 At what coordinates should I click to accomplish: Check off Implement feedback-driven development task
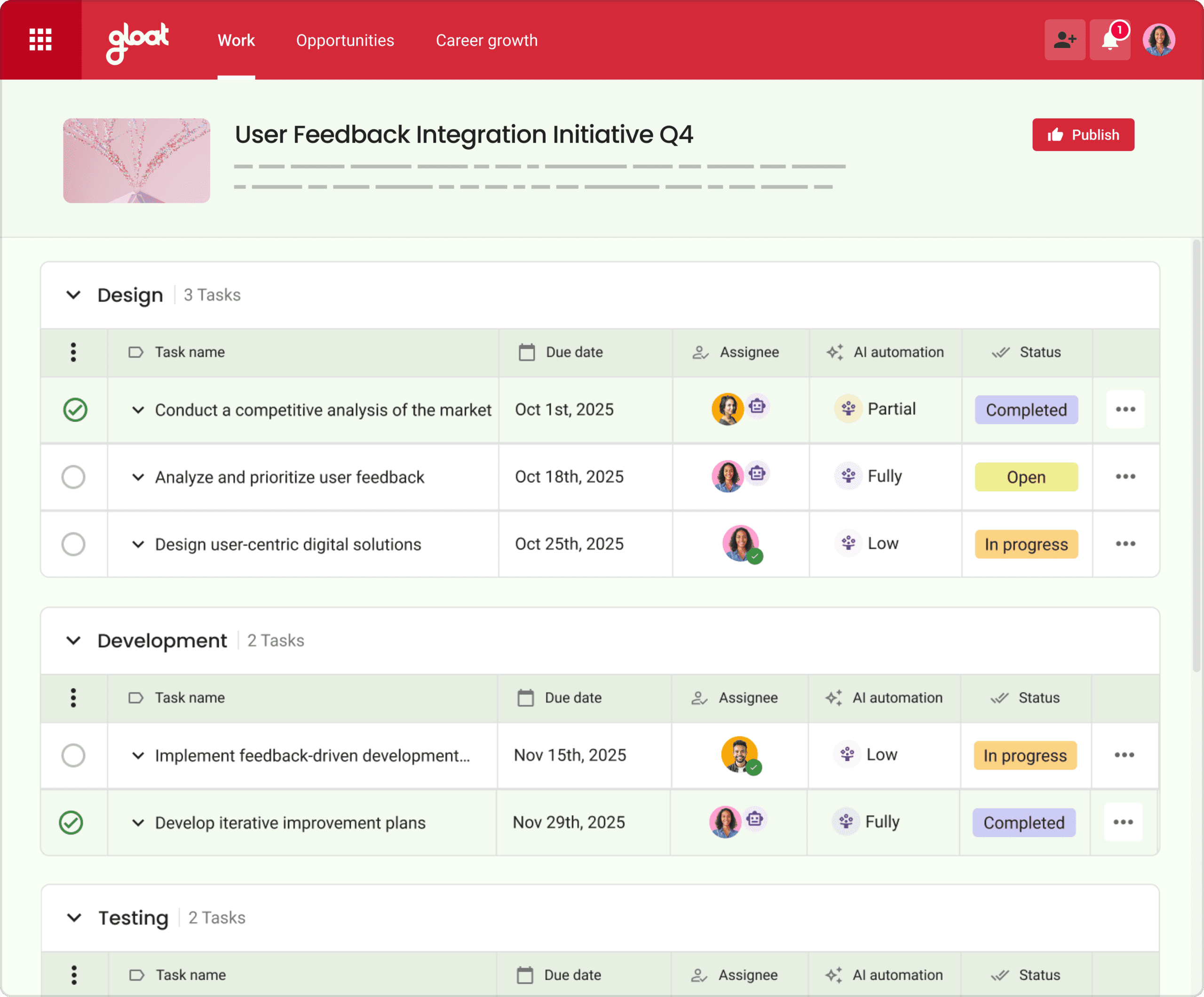(73, 755)
